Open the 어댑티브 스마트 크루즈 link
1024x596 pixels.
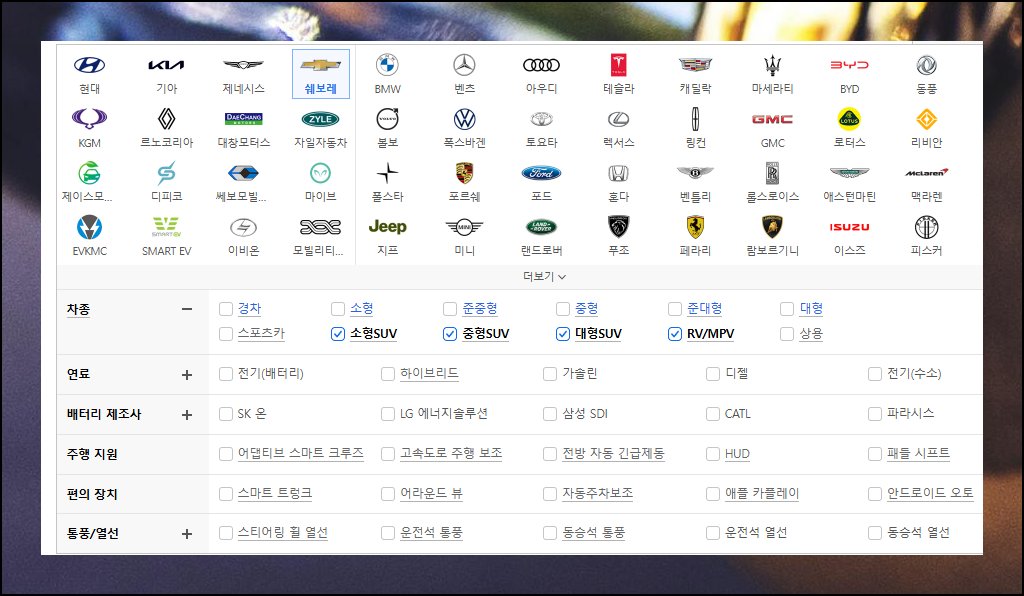[300, 454]
